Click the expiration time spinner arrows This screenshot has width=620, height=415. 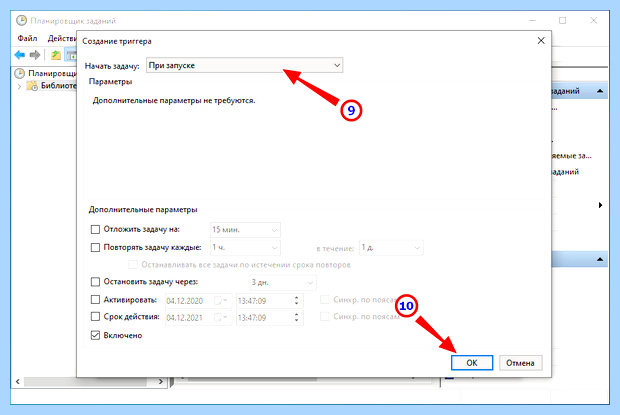pyautogui.click(x=297, y=317)
